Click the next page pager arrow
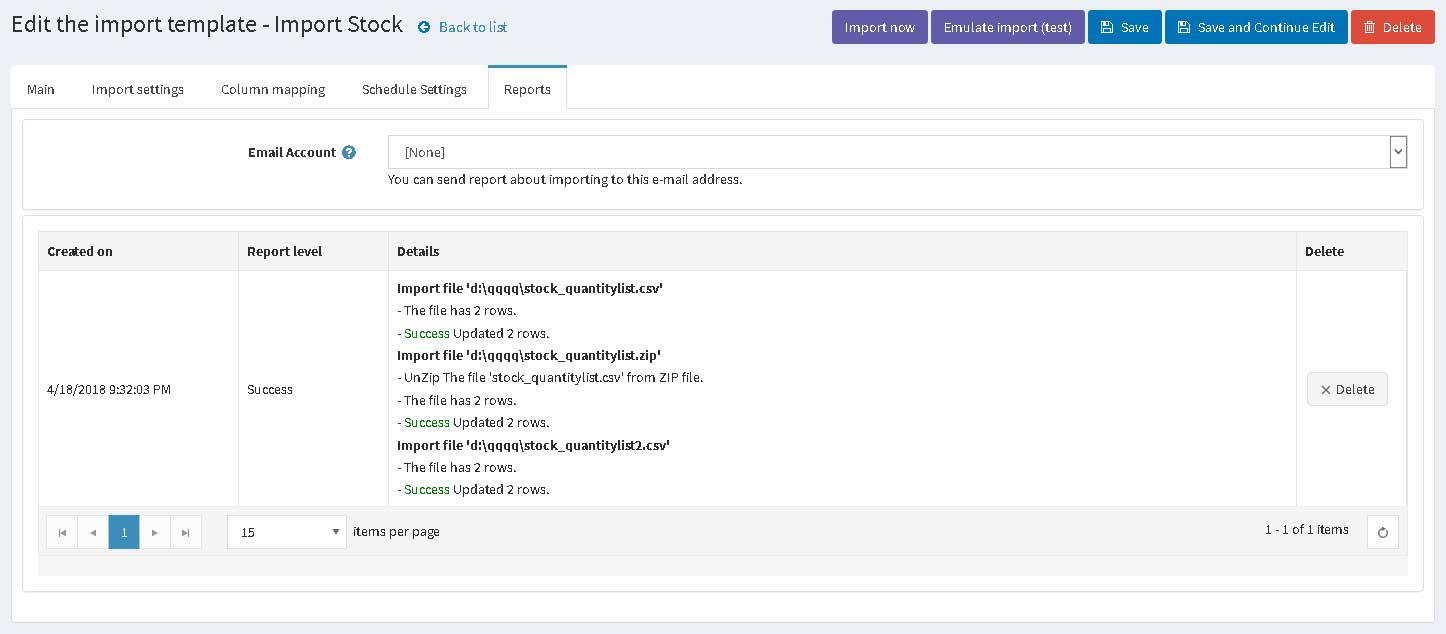 tap(154, 532)
